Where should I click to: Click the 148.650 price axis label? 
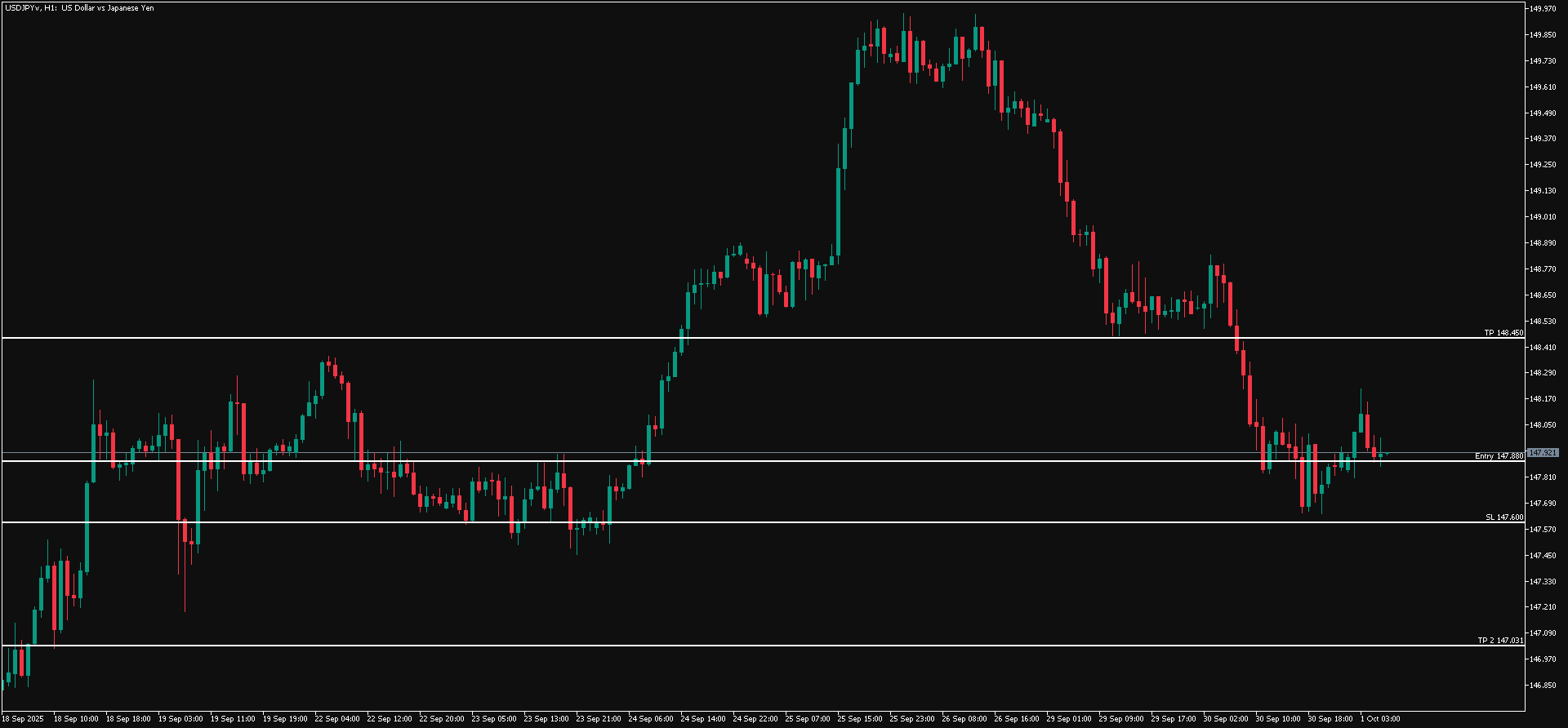pos(1542,295)
